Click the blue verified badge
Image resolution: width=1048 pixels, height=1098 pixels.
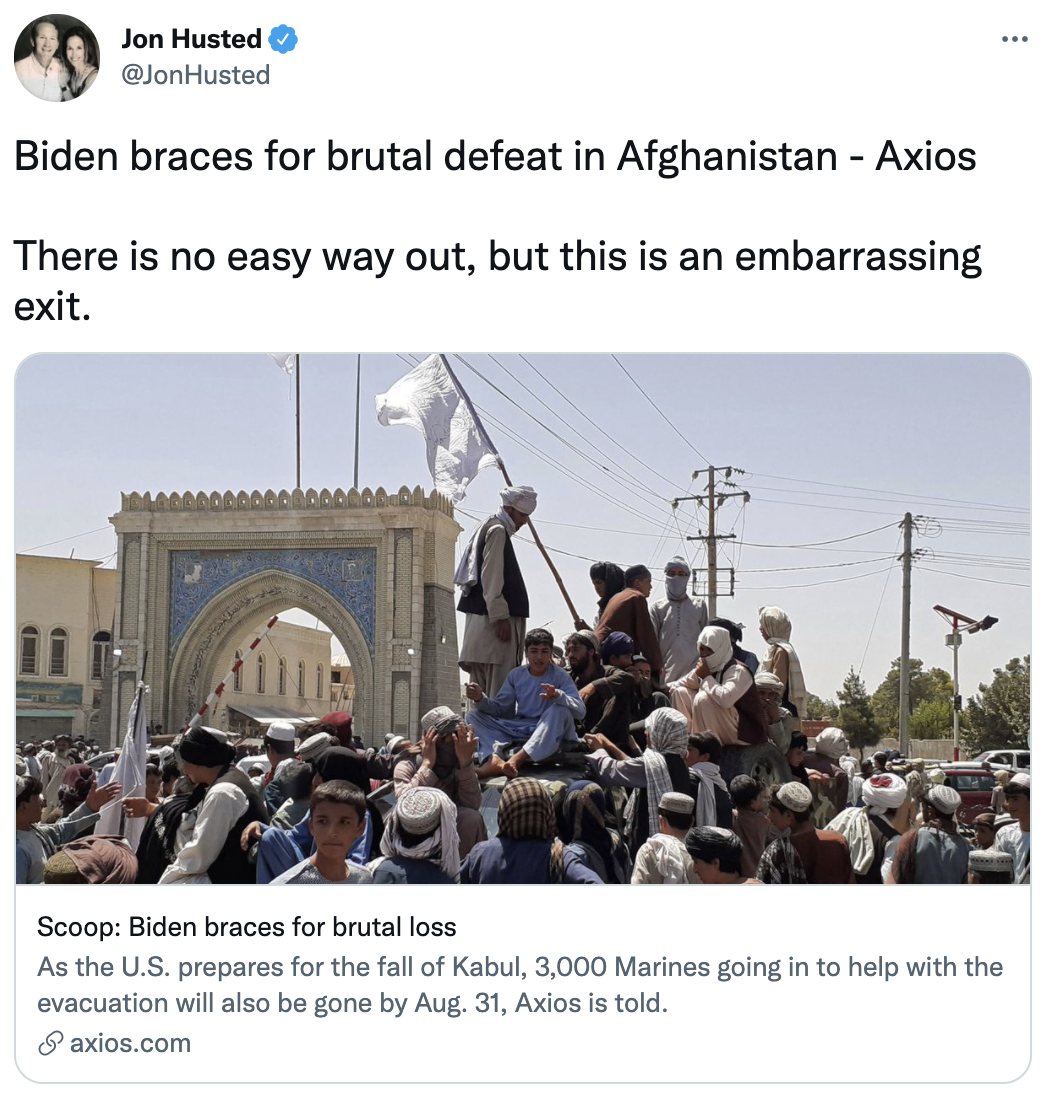click(284, 39)
